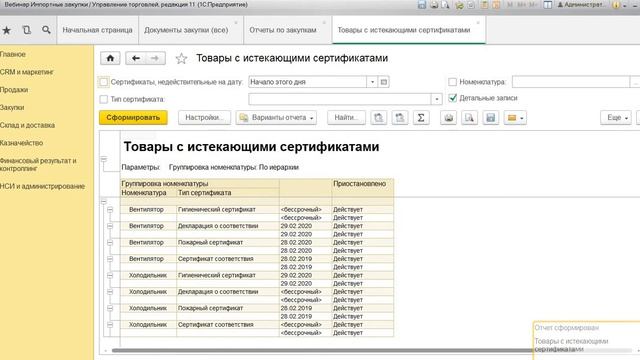Image resolution: width=640 pixels, height=360 pixels.
Task: Navigate back with the left arrow
Action: pos(136,58)
